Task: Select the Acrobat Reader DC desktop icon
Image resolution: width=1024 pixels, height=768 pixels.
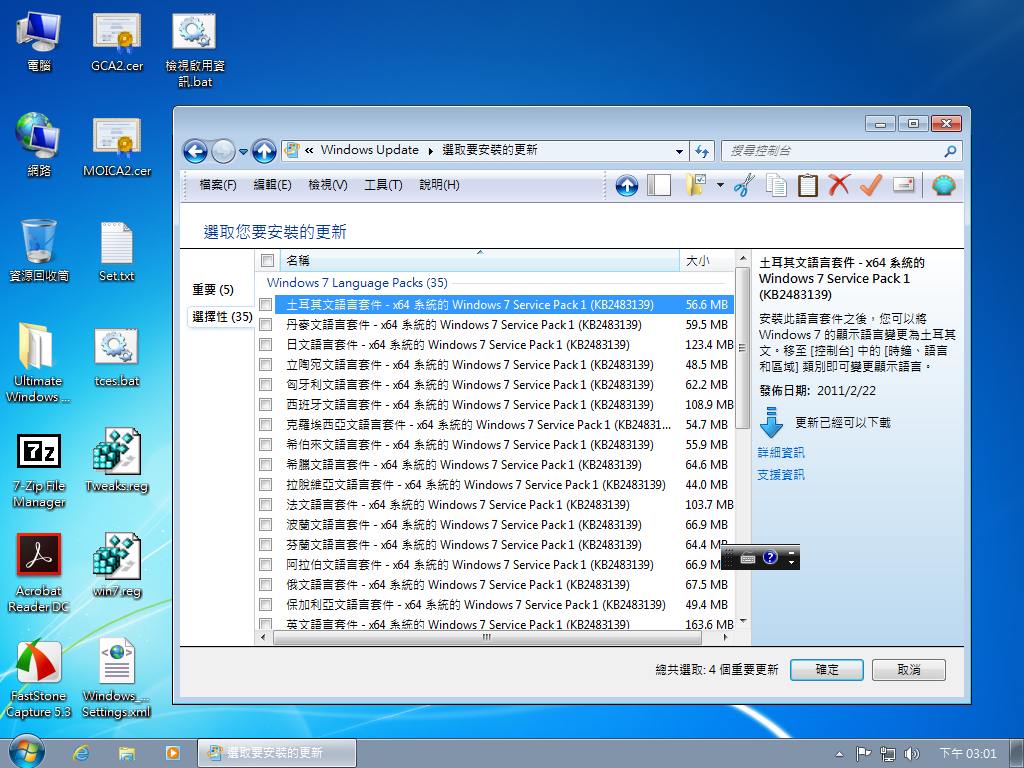Action: coord(39,573)
